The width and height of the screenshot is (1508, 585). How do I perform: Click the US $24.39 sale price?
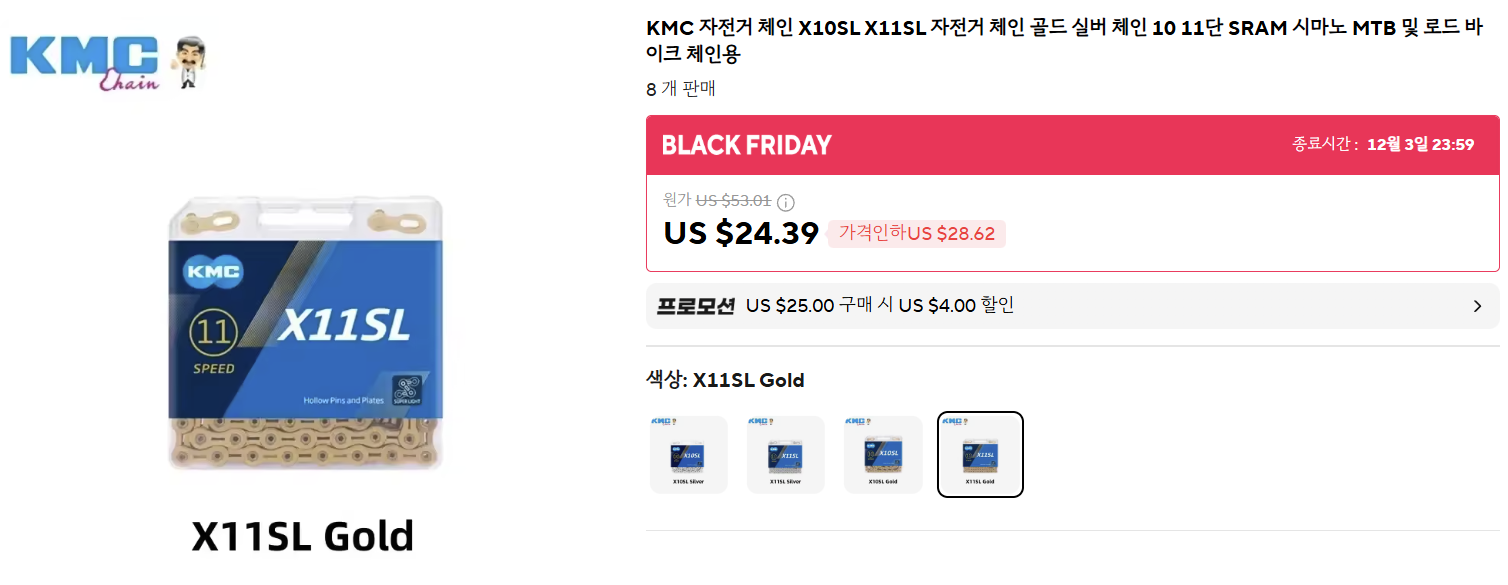(741, 233)
